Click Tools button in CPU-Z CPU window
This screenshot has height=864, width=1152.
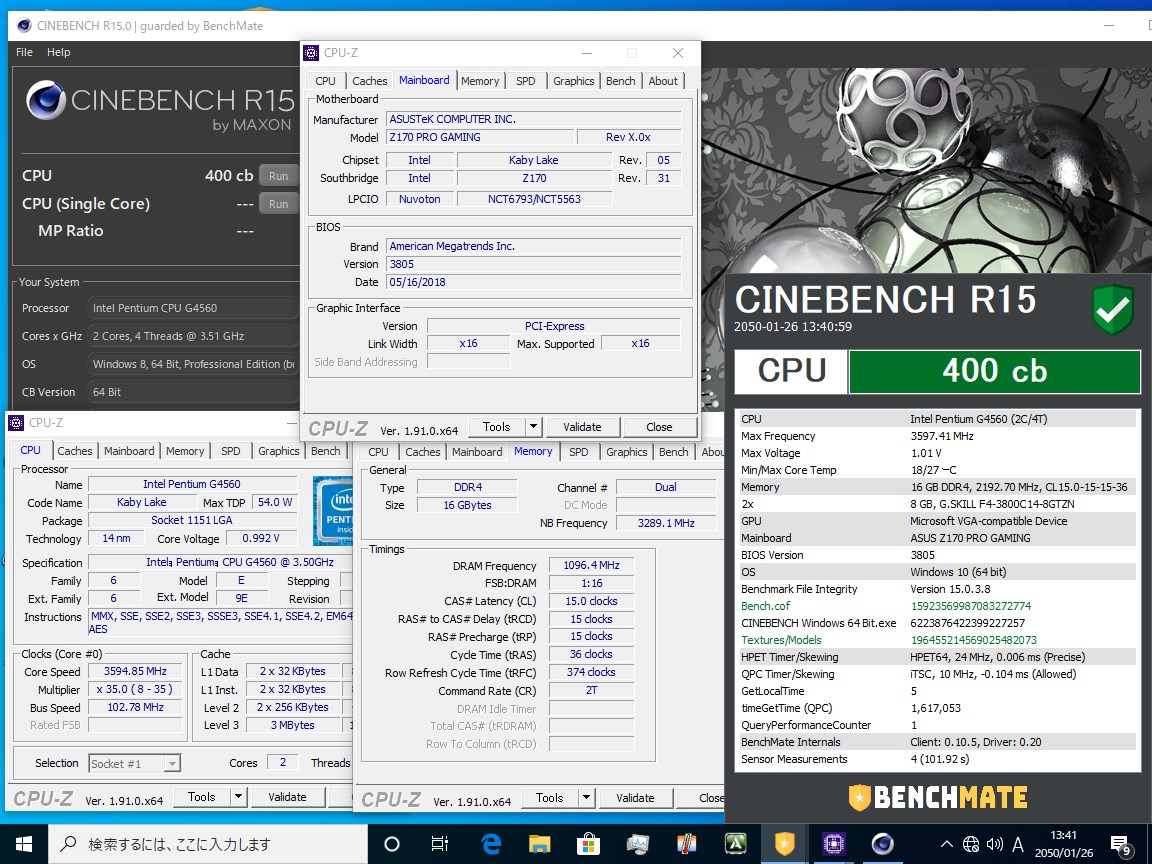(x=201, y=797)
